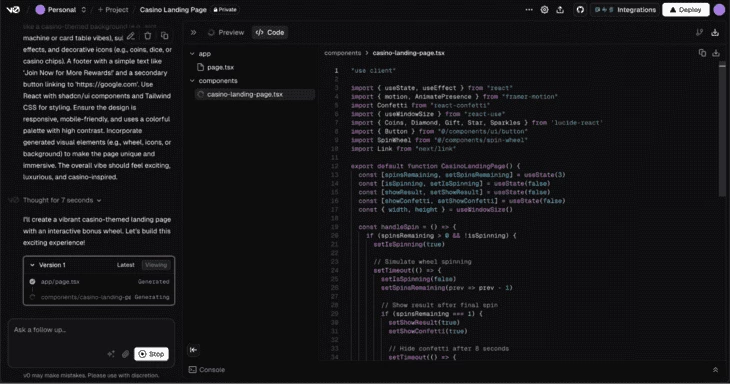Edit the prompt message with the pencil icon
This screenshot has height=384, width=730.
click(131, 36)
